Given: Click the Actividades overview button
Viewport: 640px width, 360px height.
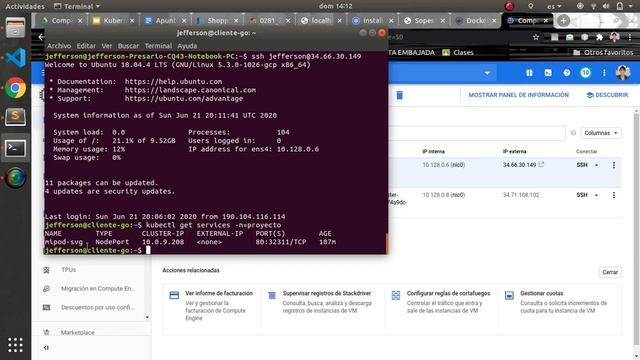Looking at the screenshot, I should [x=25, y=6].
